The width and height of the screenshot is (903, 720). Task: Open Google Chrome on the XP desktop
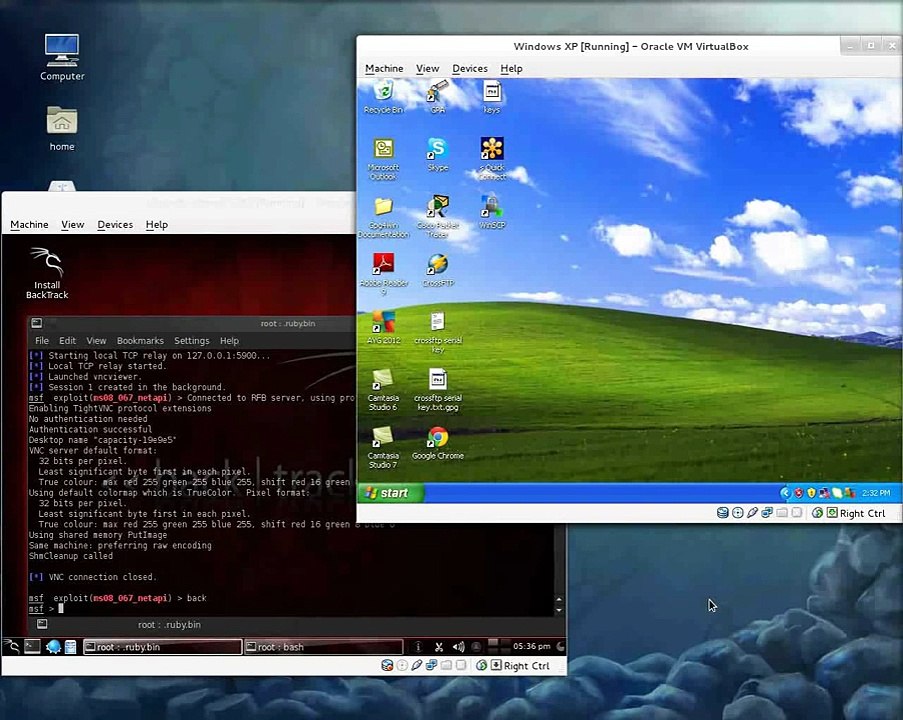(x=438, y=443)
